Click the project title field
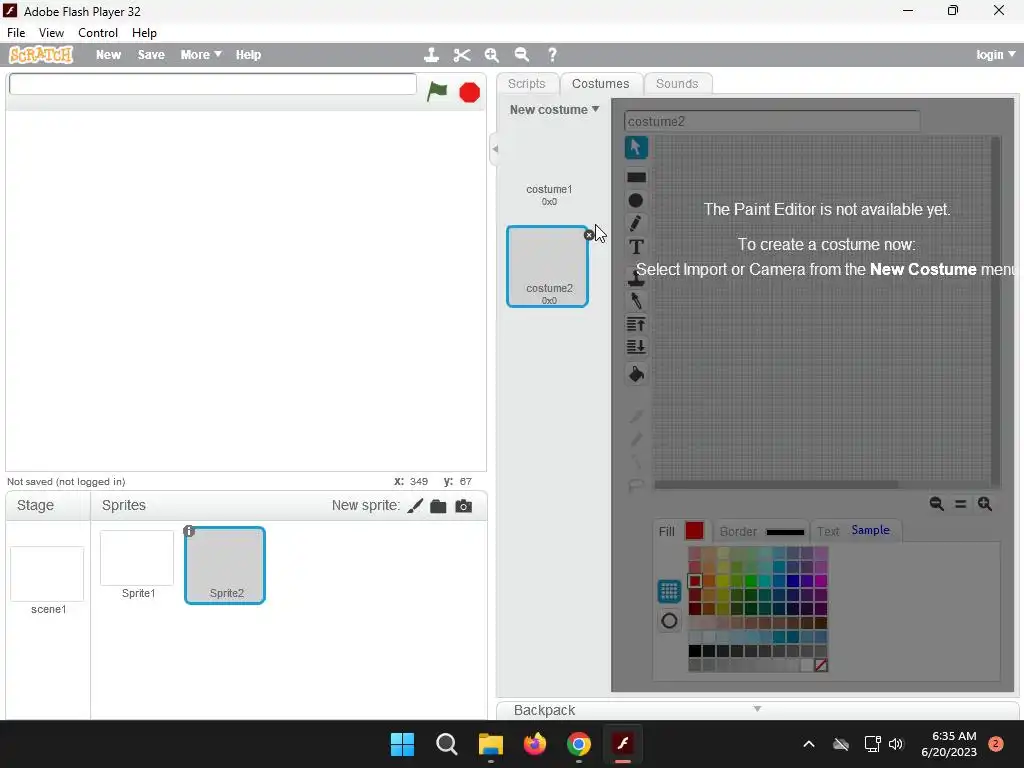1024x768 pixels. (213, 84)
